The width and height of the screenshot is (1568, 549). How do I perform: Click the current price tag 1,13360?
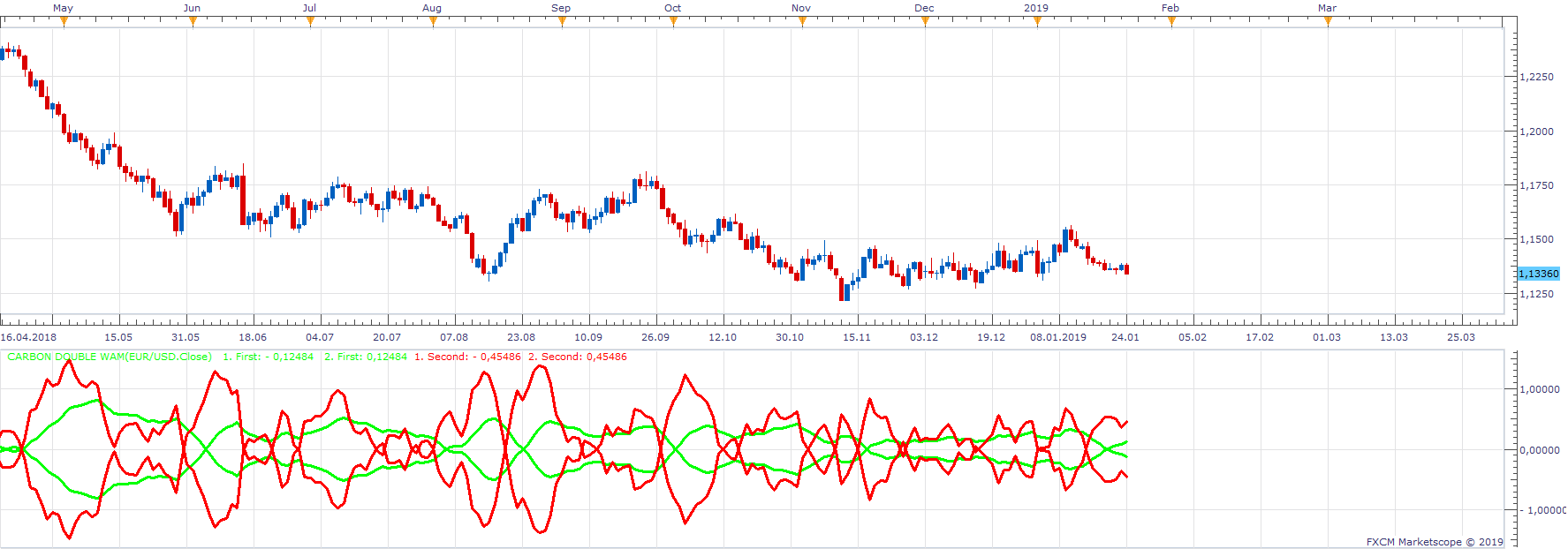(1539, 274)
